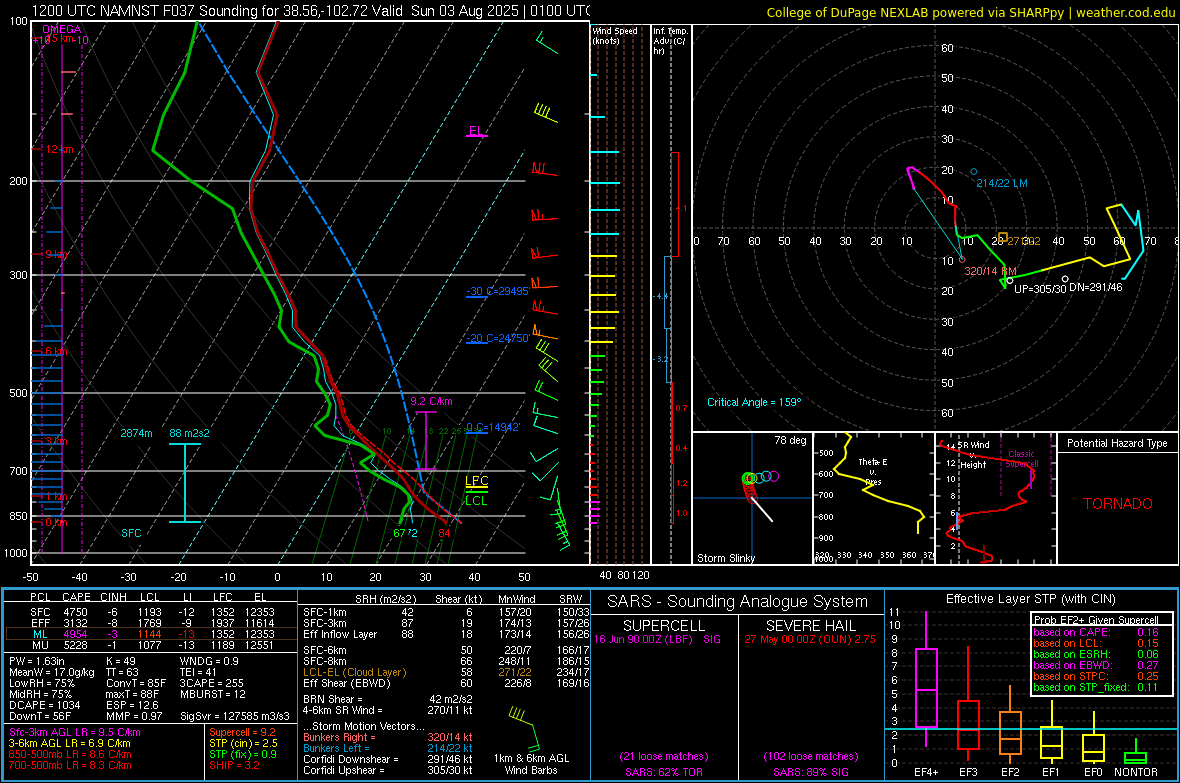1180x783 pixels.
Task: Click the yellow LFC label on skew-T
Action: pyautogui.click(x=476, y=481)
